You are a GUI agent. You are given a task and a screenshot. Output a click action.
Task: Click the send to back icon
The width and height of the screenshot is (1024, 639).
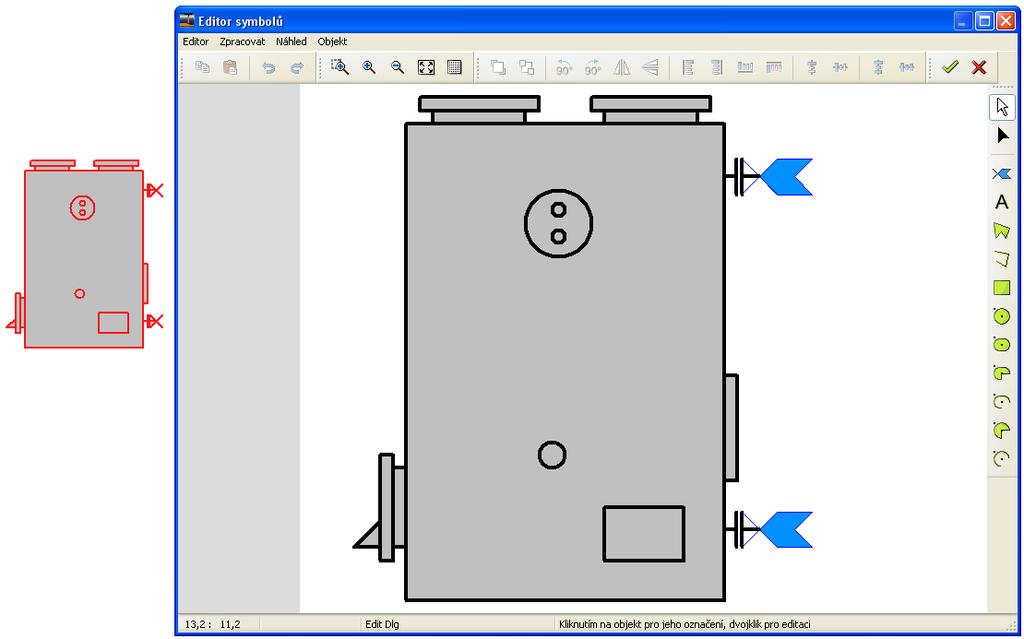(x=526, y=67)
